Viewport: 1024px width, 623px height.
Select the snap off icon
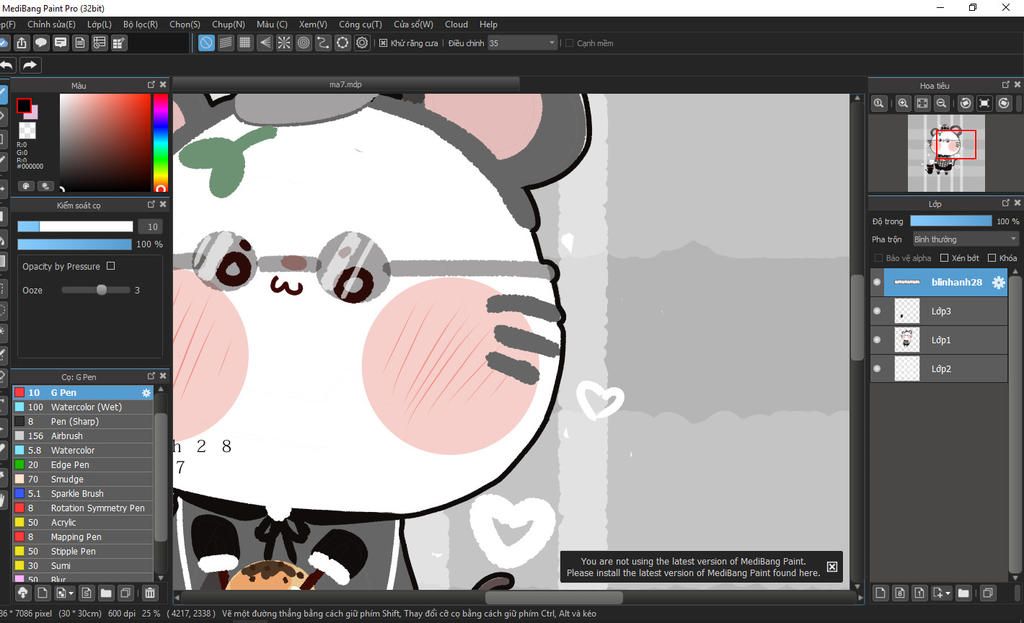[206, 43]
